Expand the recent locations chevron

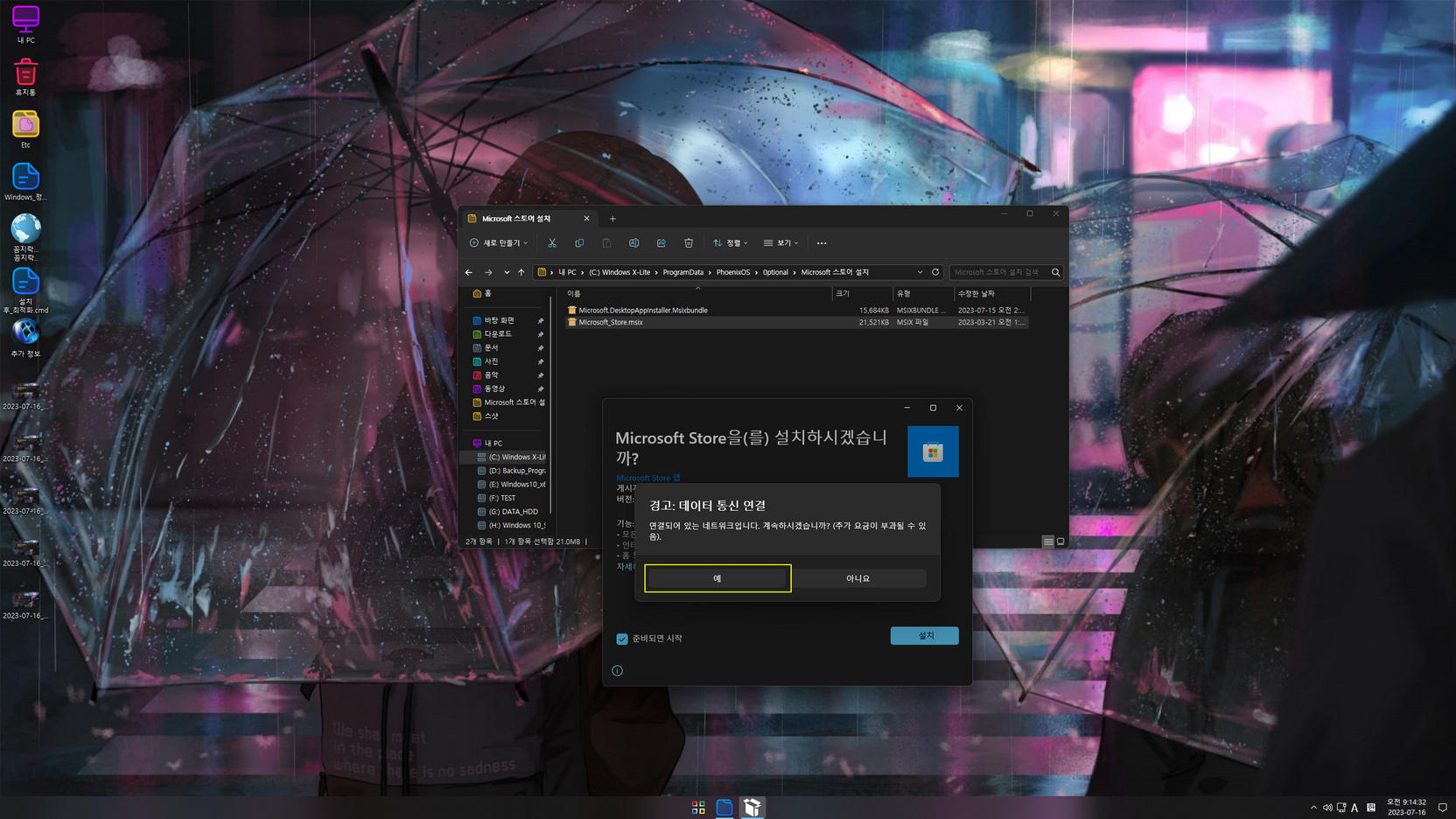pyautogui.click(x=506, y=272)
